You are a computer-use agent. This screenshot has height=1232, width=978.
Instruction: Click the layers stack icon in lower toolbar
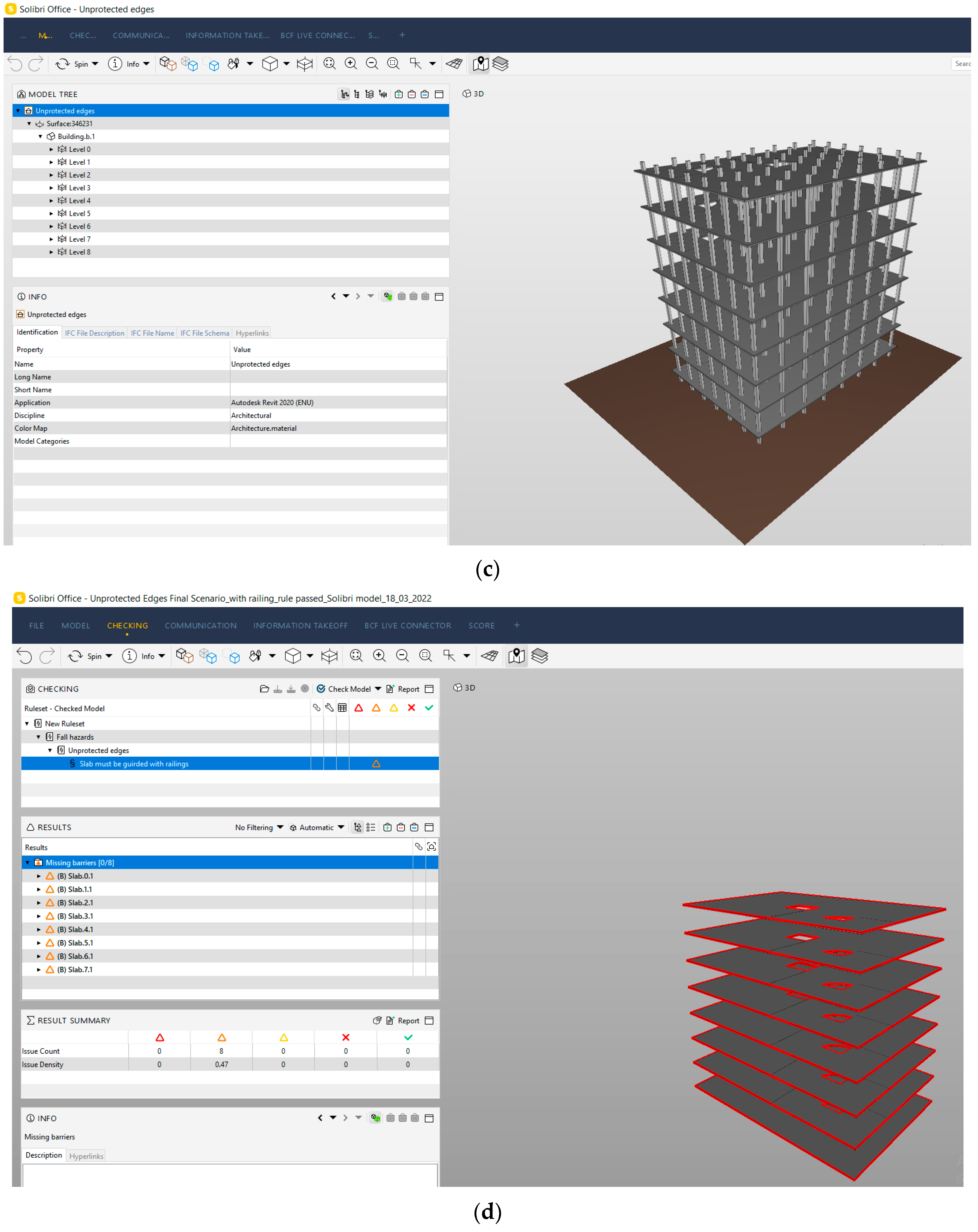click(x=540, y=656)
